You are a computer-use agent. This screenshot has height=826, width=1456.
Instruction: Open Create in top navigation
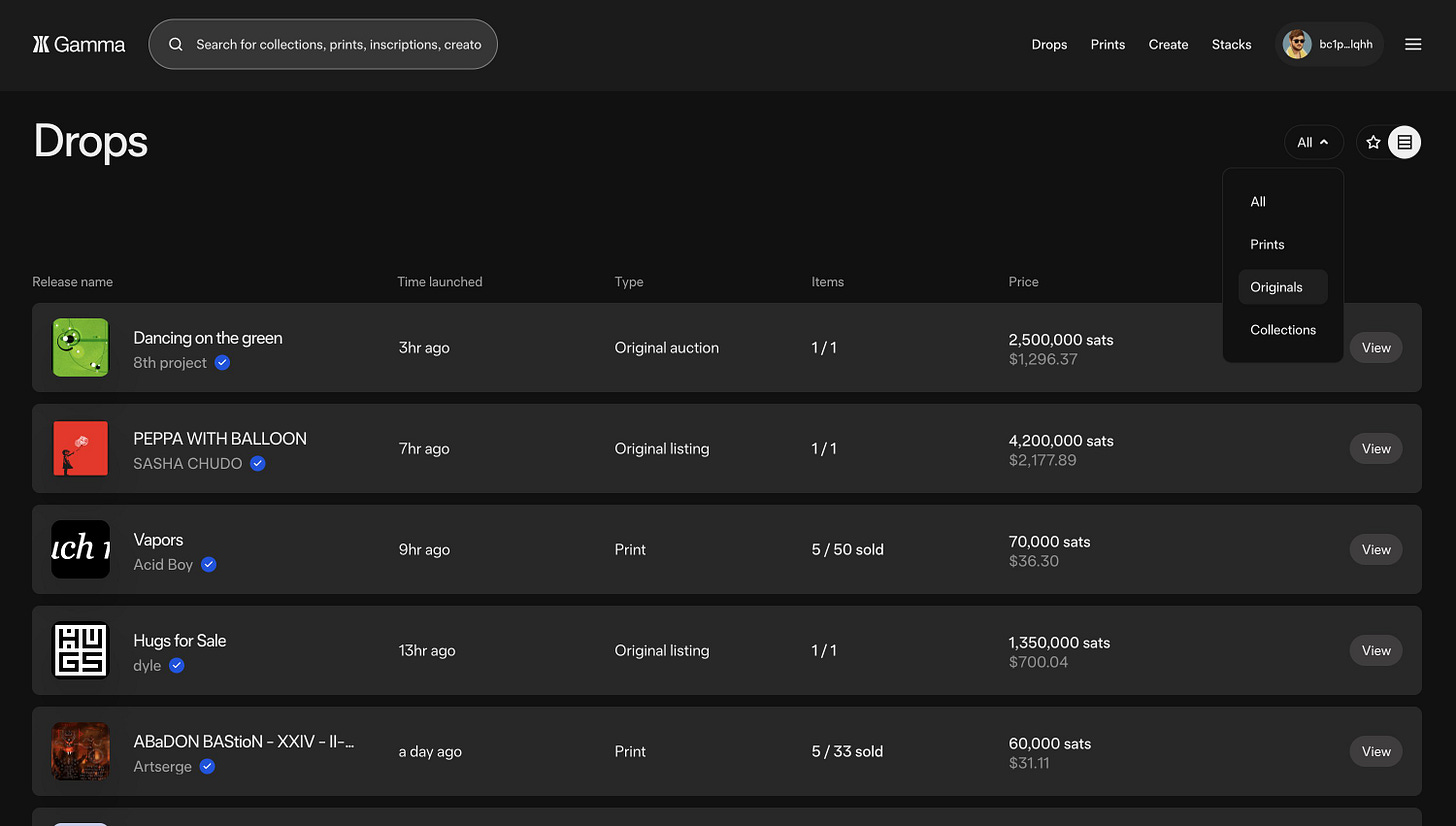tap(1168, 44)
